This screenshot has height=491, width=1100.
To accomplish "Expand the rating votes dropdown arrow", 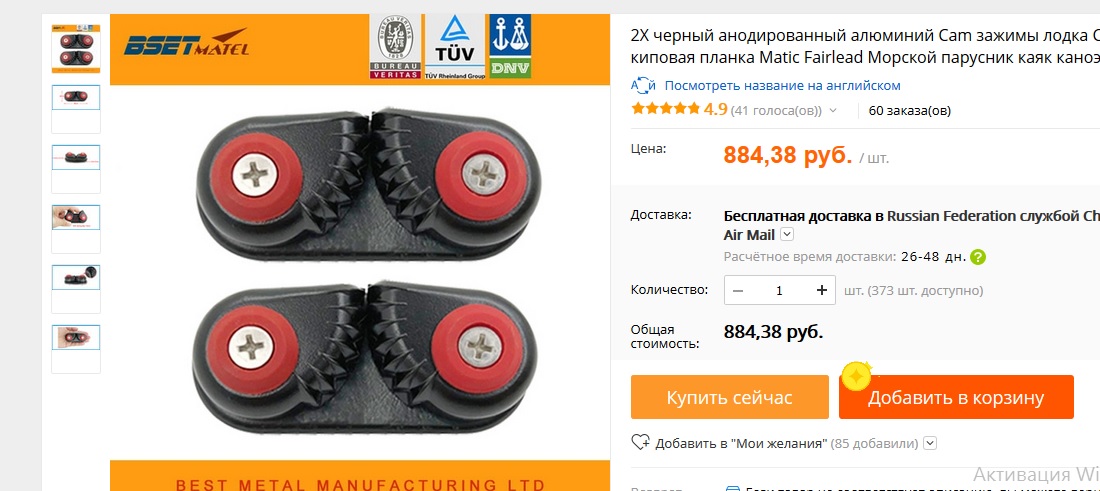I will coord(833,110).
